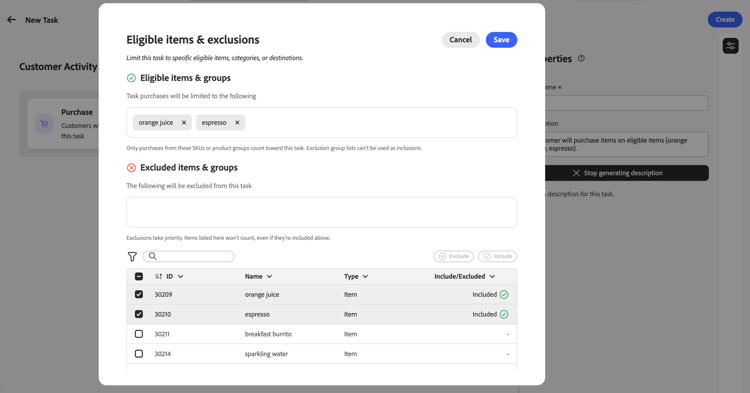Click Included status icon for orange juice

[504, 295]
